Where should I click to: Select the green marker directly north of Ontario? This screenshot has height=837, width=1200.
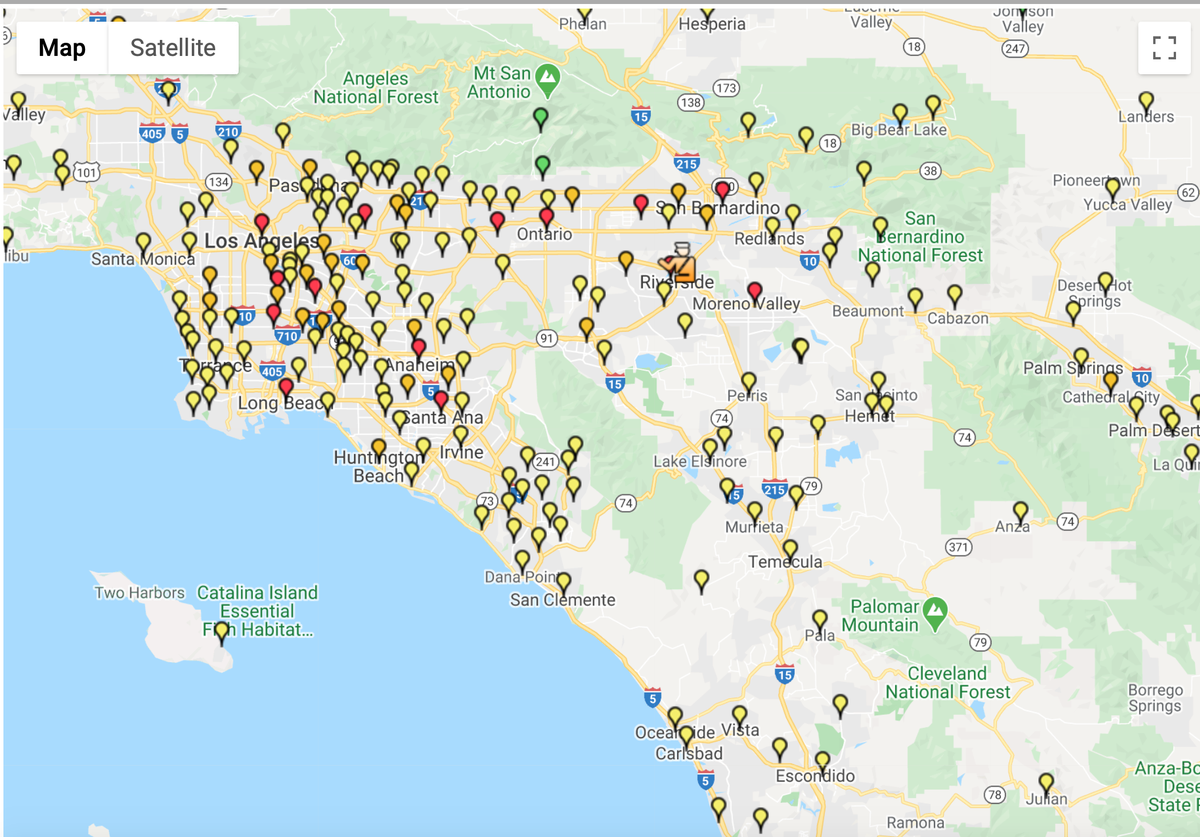tap(543, 166)
